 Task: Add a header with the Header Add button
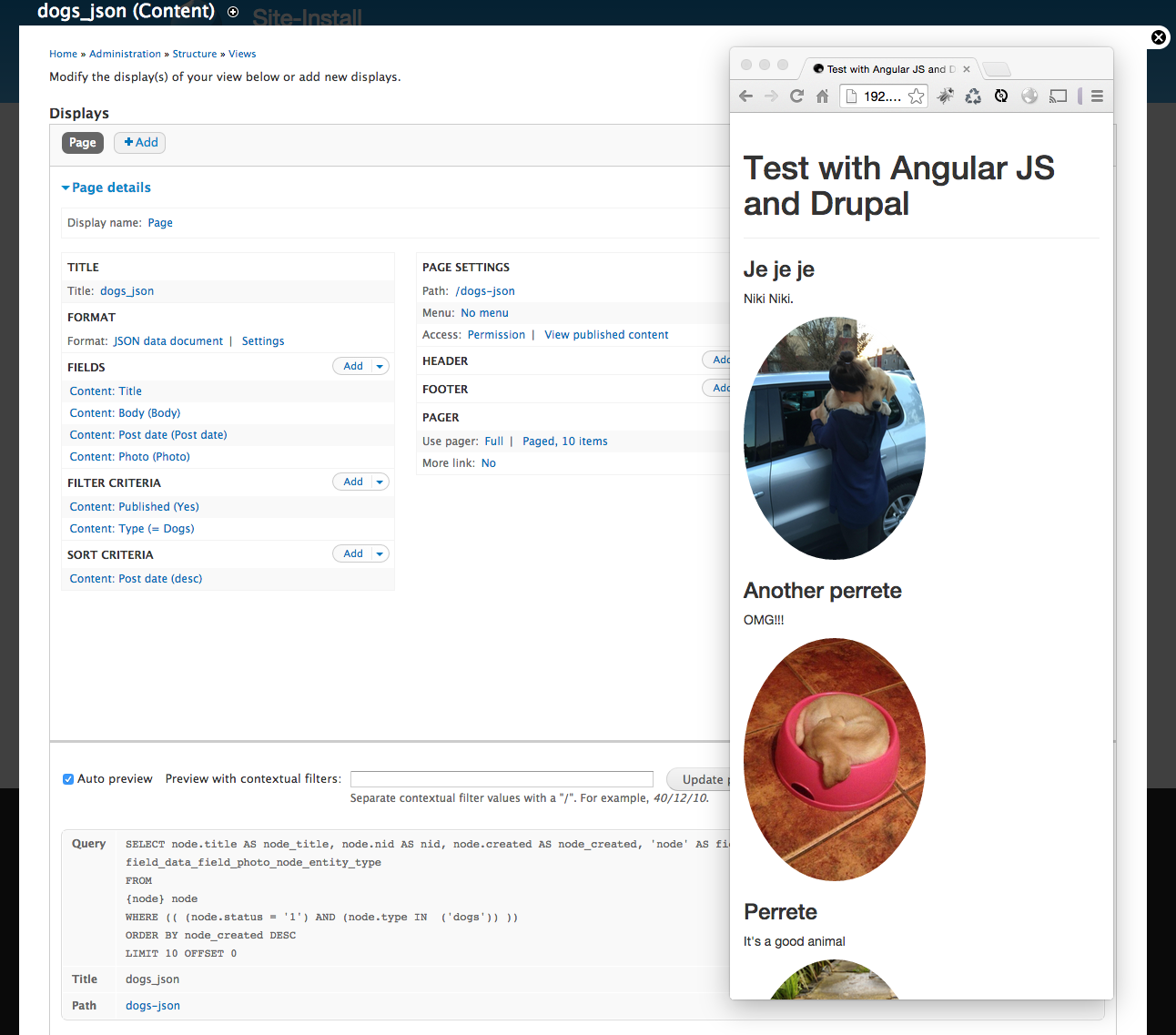[716, 360]
